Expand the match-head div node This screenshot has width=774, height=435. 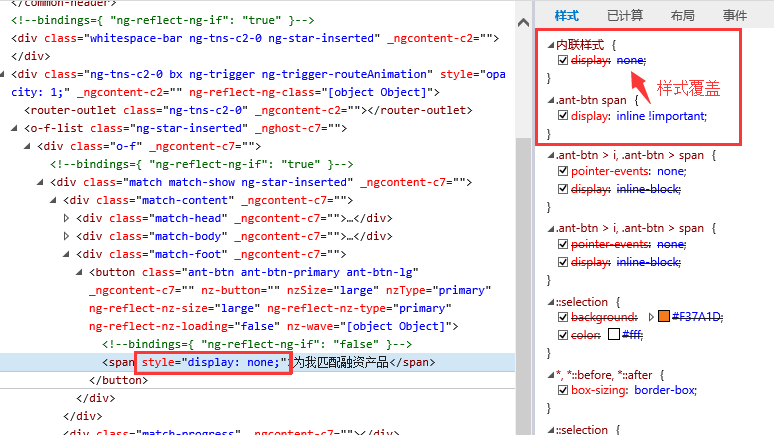[66, 218]
